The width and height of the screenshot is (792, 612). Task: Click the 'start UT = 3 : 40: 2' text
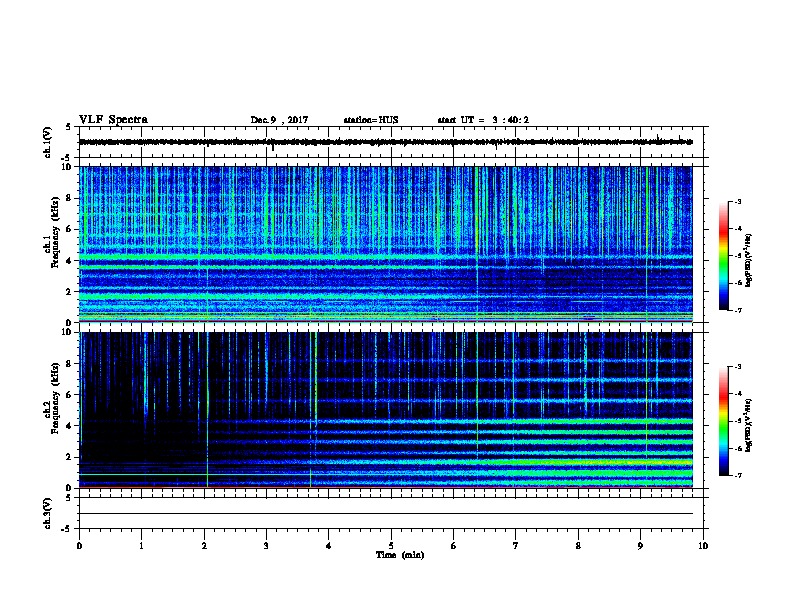pos(483,120)
